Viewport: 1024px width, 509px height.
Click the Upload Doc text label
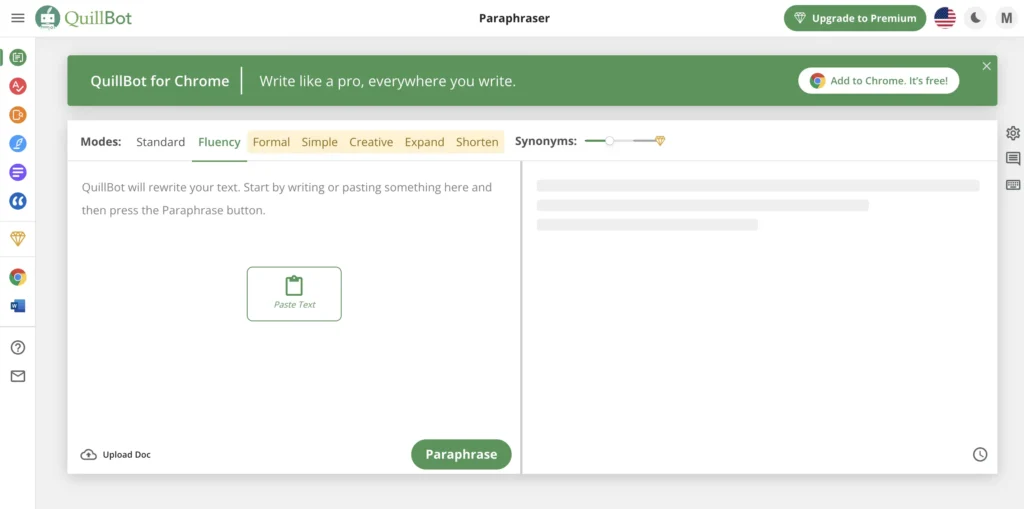[x=127, y=455]
